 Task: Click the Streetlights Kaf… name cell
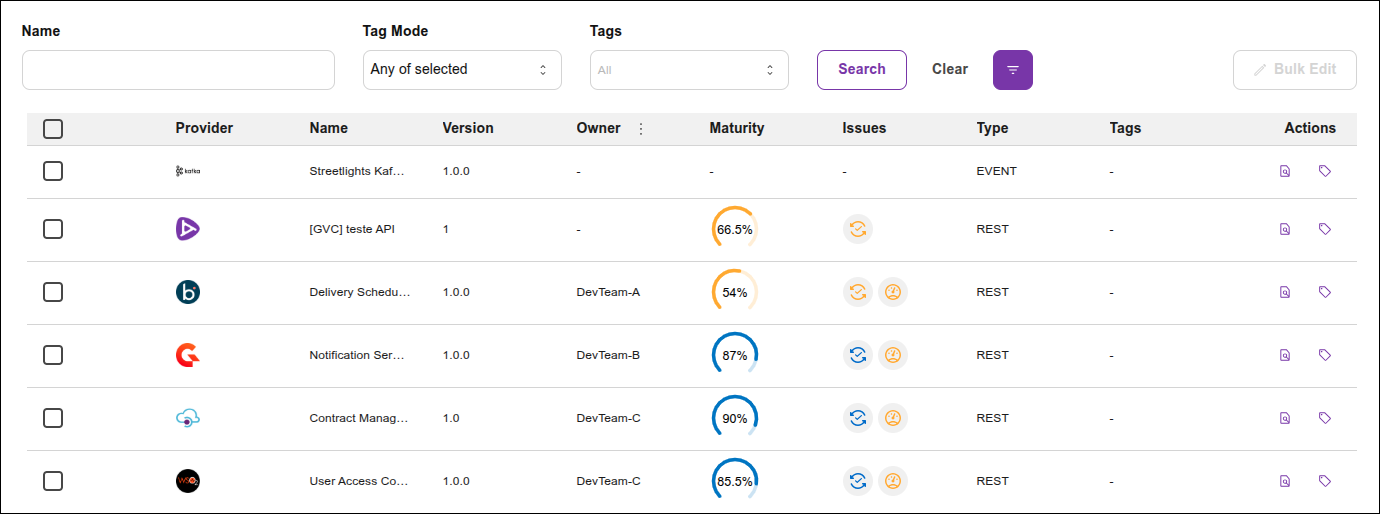(359, 171)
